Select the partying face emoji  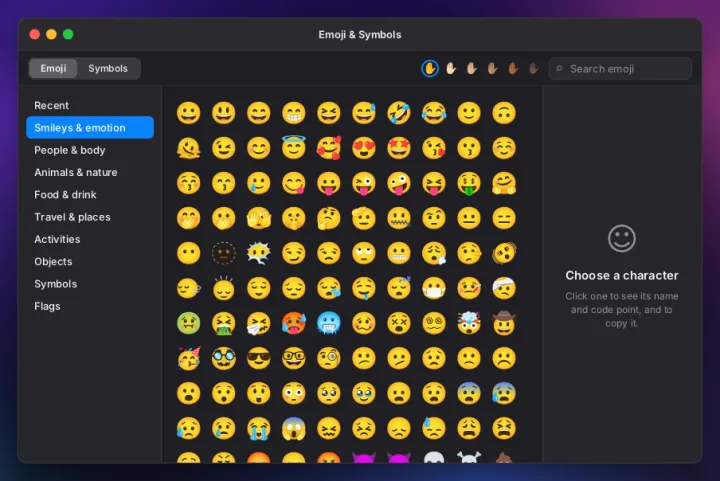pos(188,358)
